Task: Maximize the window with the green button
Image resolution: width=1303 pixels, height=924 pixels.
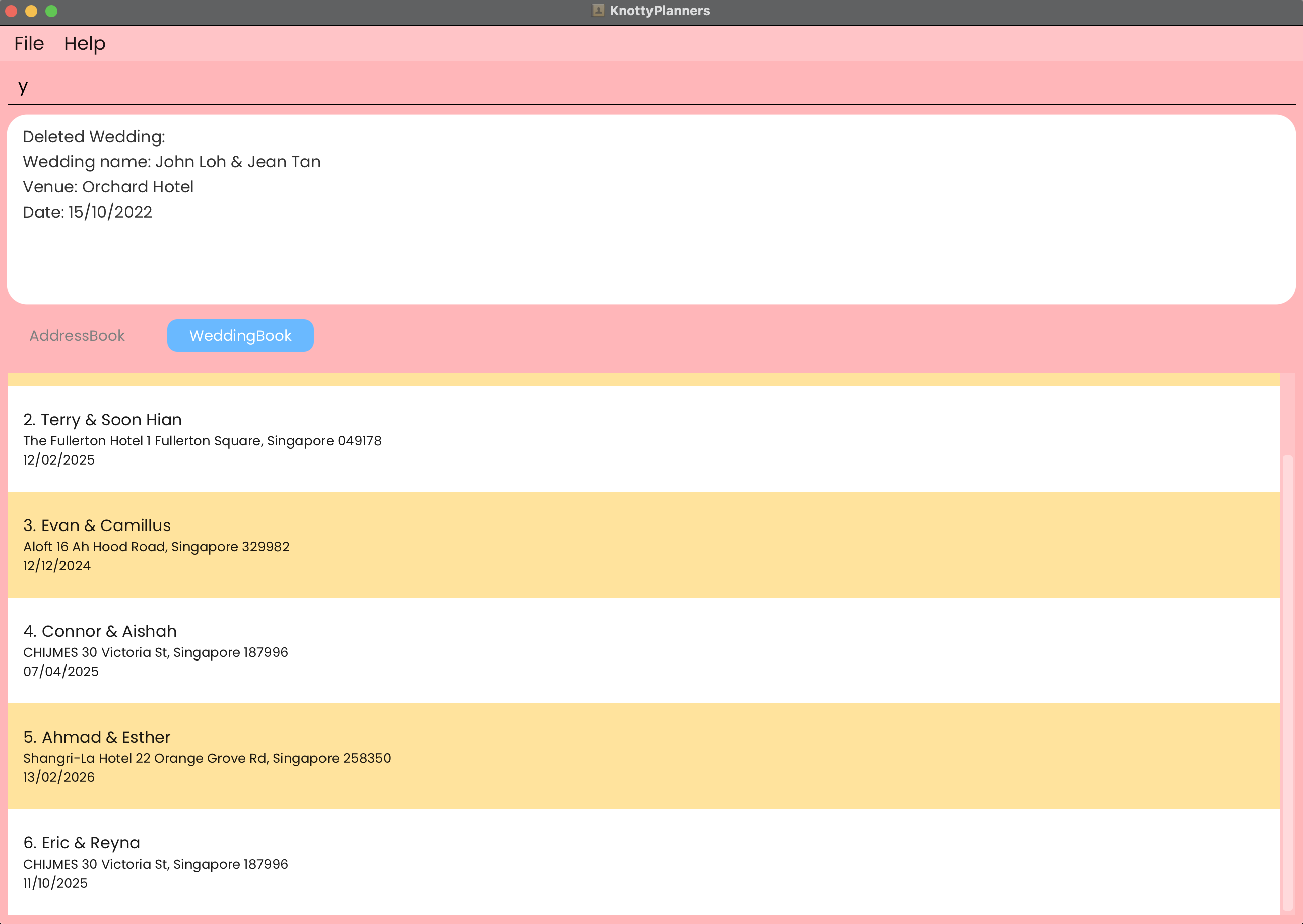Action: pos(51,11)
